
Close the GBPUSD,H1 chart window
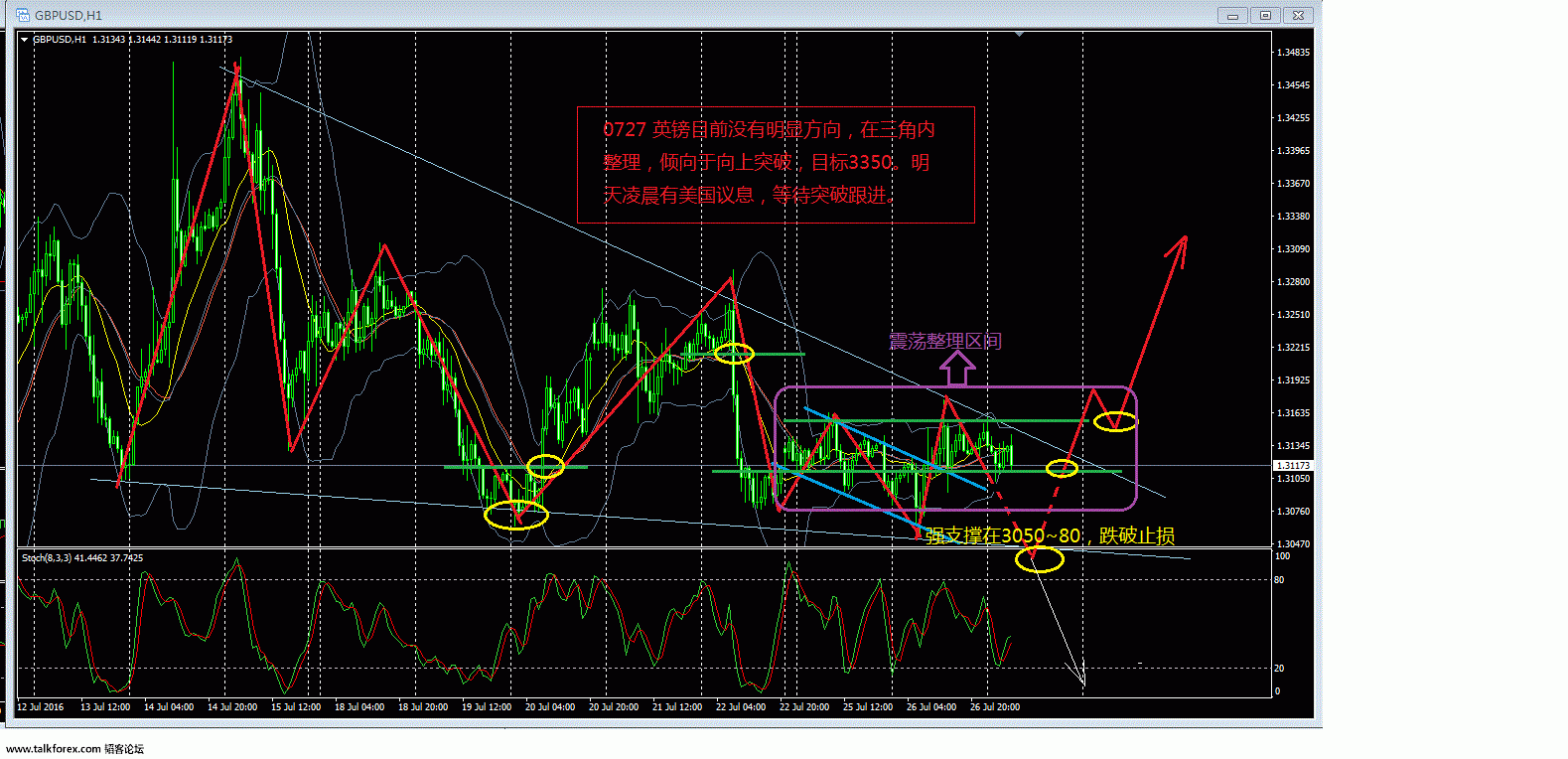click(1298, 15)
